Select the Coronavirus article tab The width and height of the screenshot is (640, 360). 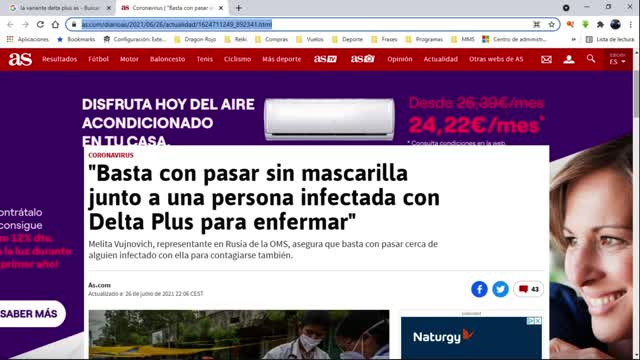tap(172, 8)
